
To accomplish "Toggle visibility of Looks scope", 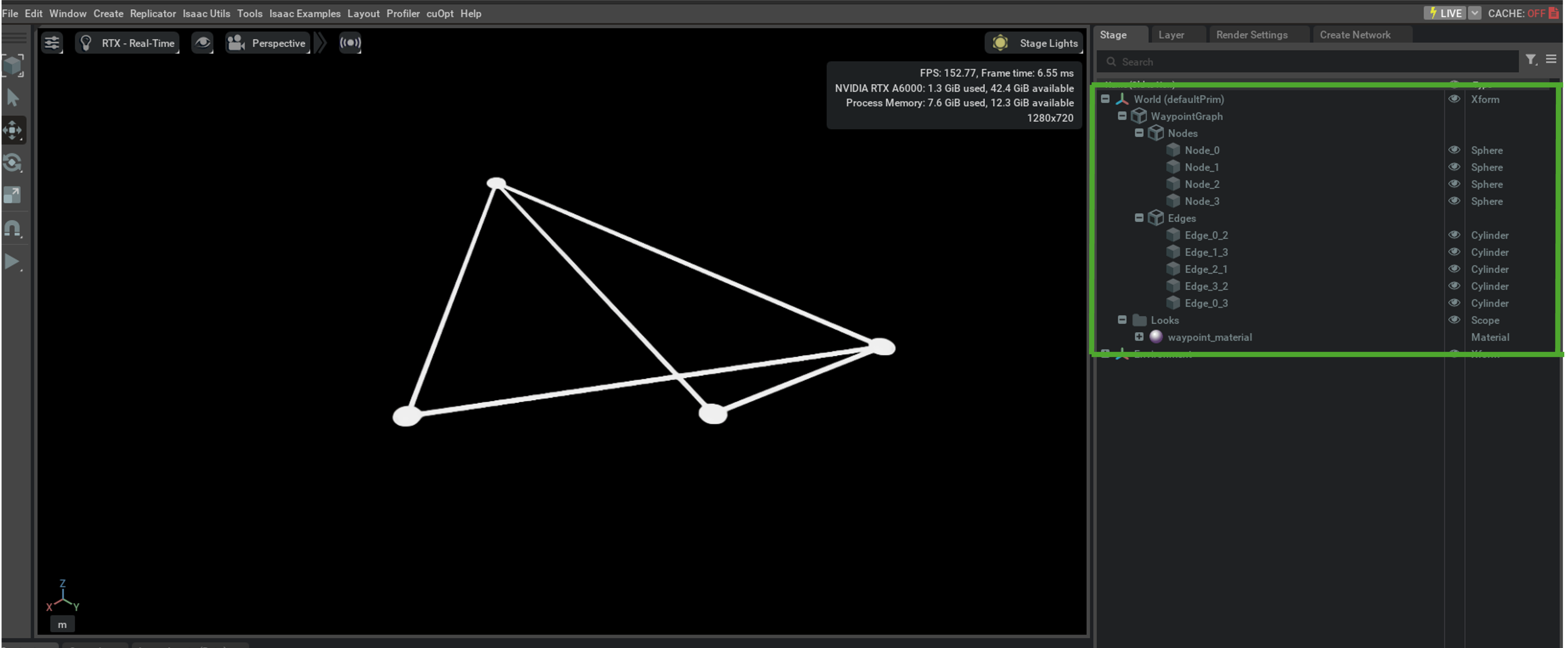I will pyautogui.click(x=1454, y=320).
